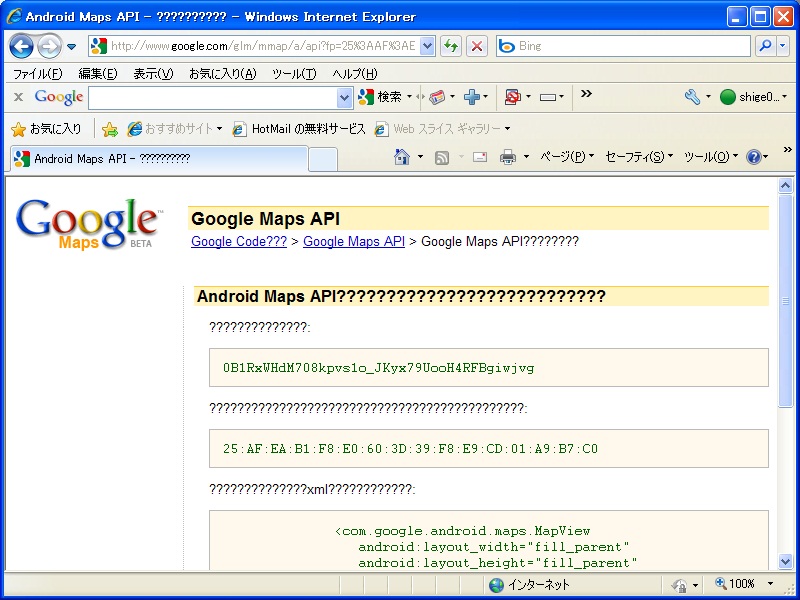Open the ツール(T) menu in menu bar

click(x=294, y=74)
